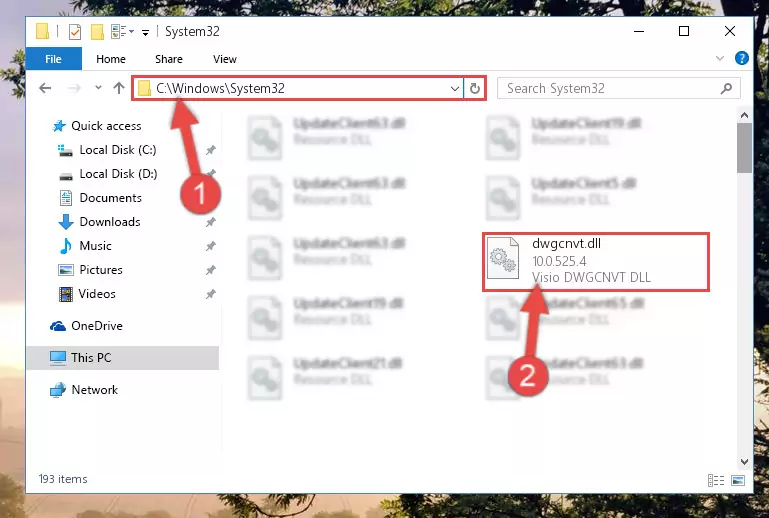Click the dwgcnvt.dll gear file icon

[503, 259]
